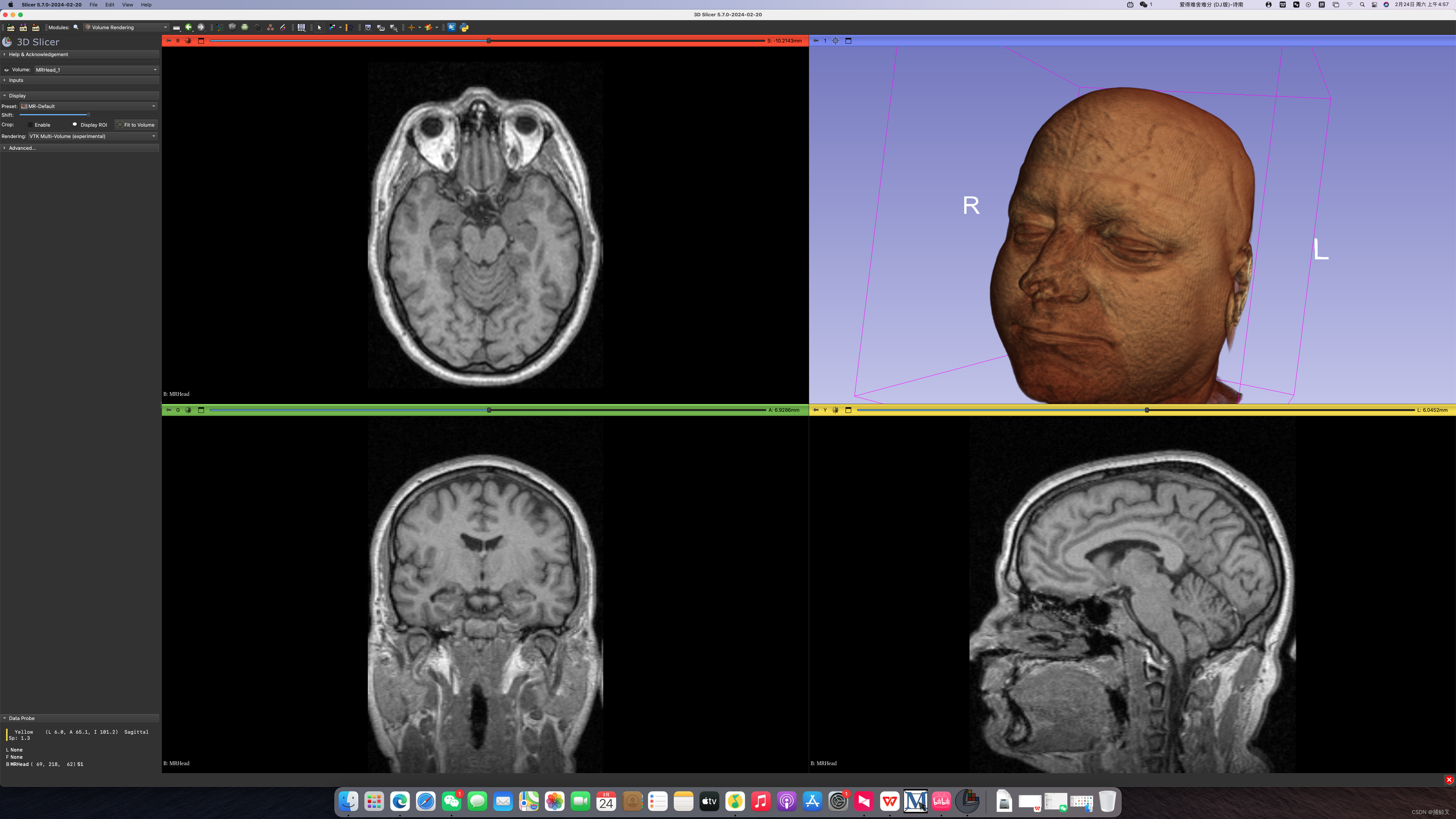Collapse the Data Probe panel
This screenshot has height=819, width=1456.
[x=80, y=719]
